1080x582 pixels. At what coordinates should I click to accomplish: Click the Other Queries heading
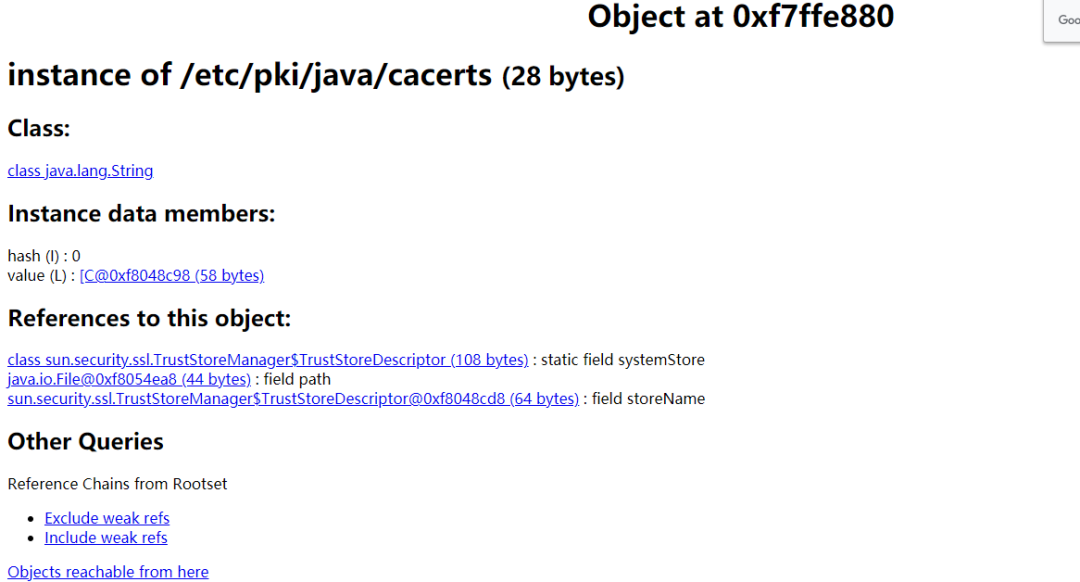pos(85,442)
